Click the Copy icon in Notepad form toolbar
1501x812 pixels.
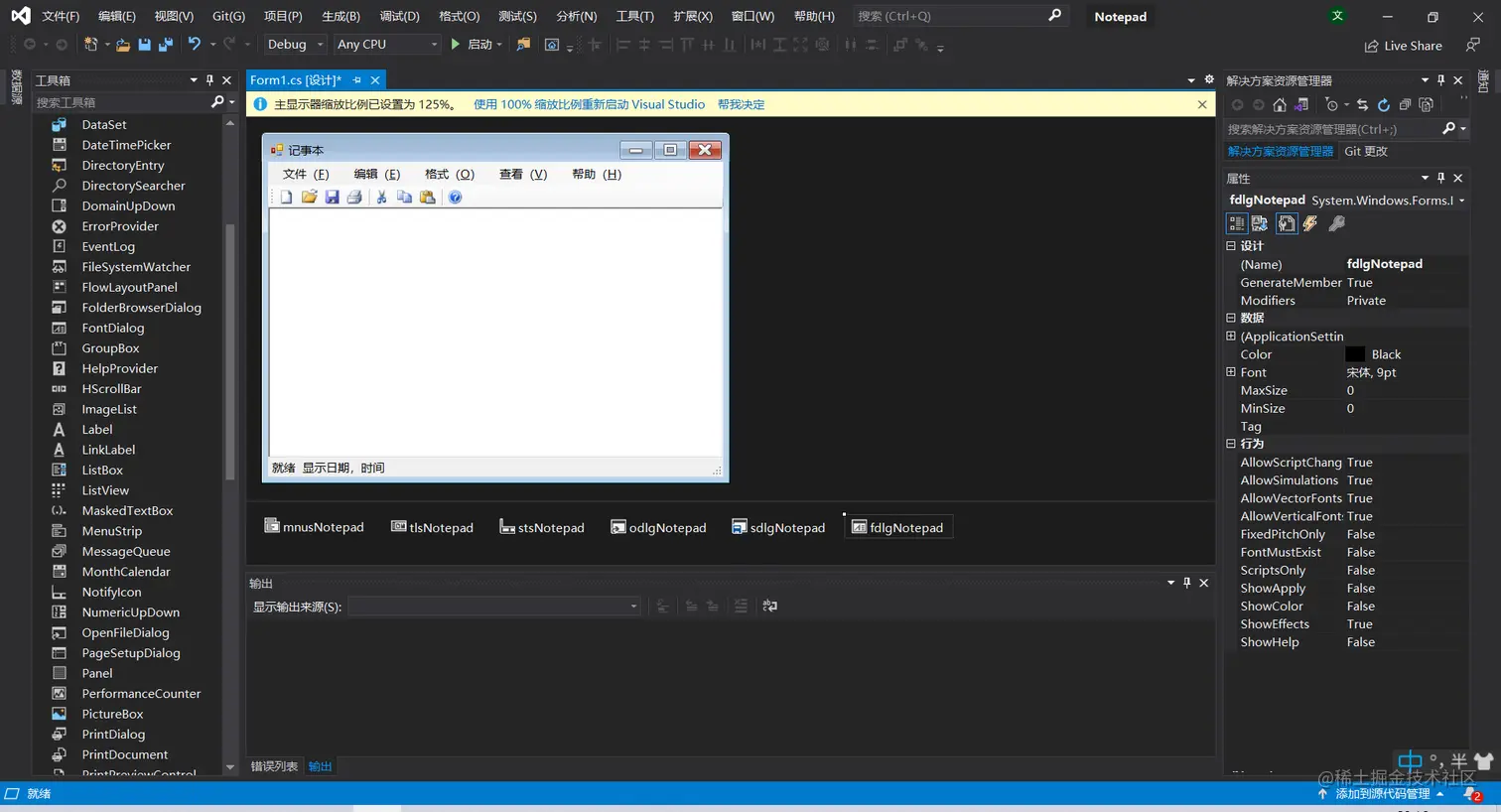[404, 197]
